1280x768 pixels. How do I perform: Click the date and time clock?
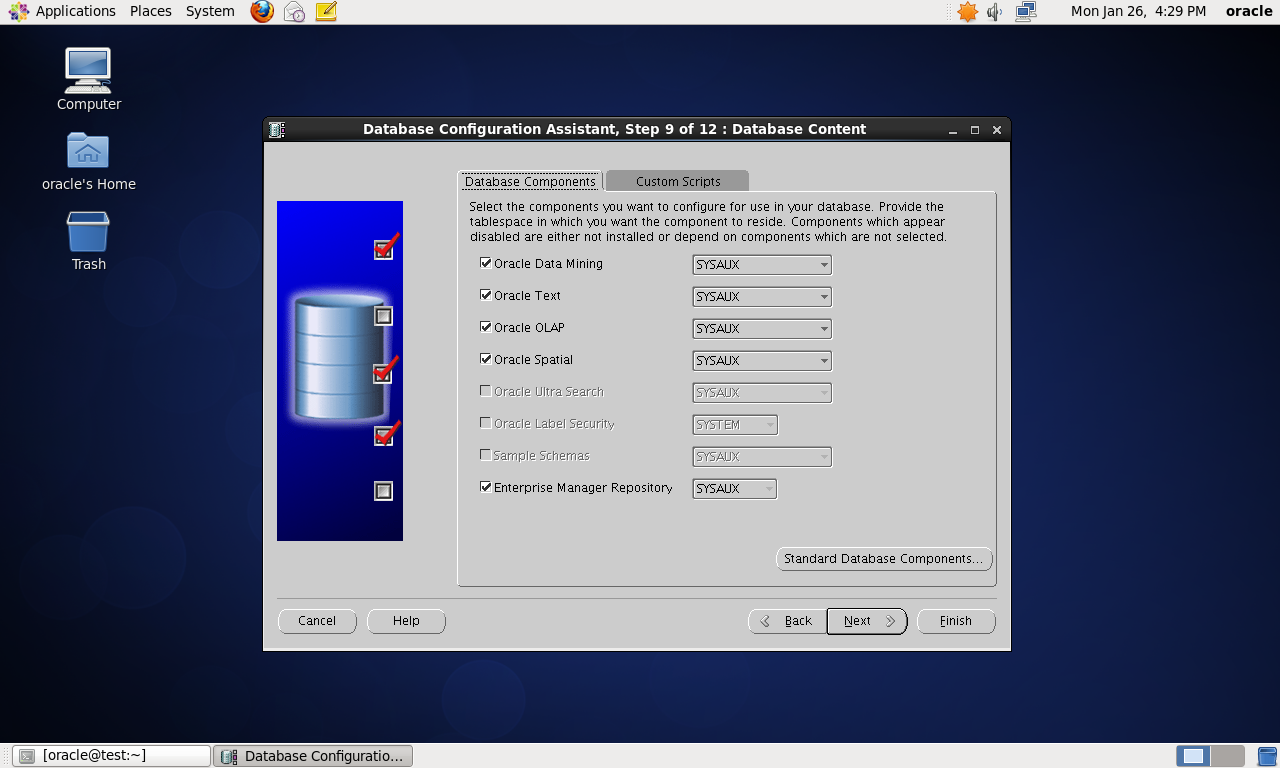[x=1138, y=11]
